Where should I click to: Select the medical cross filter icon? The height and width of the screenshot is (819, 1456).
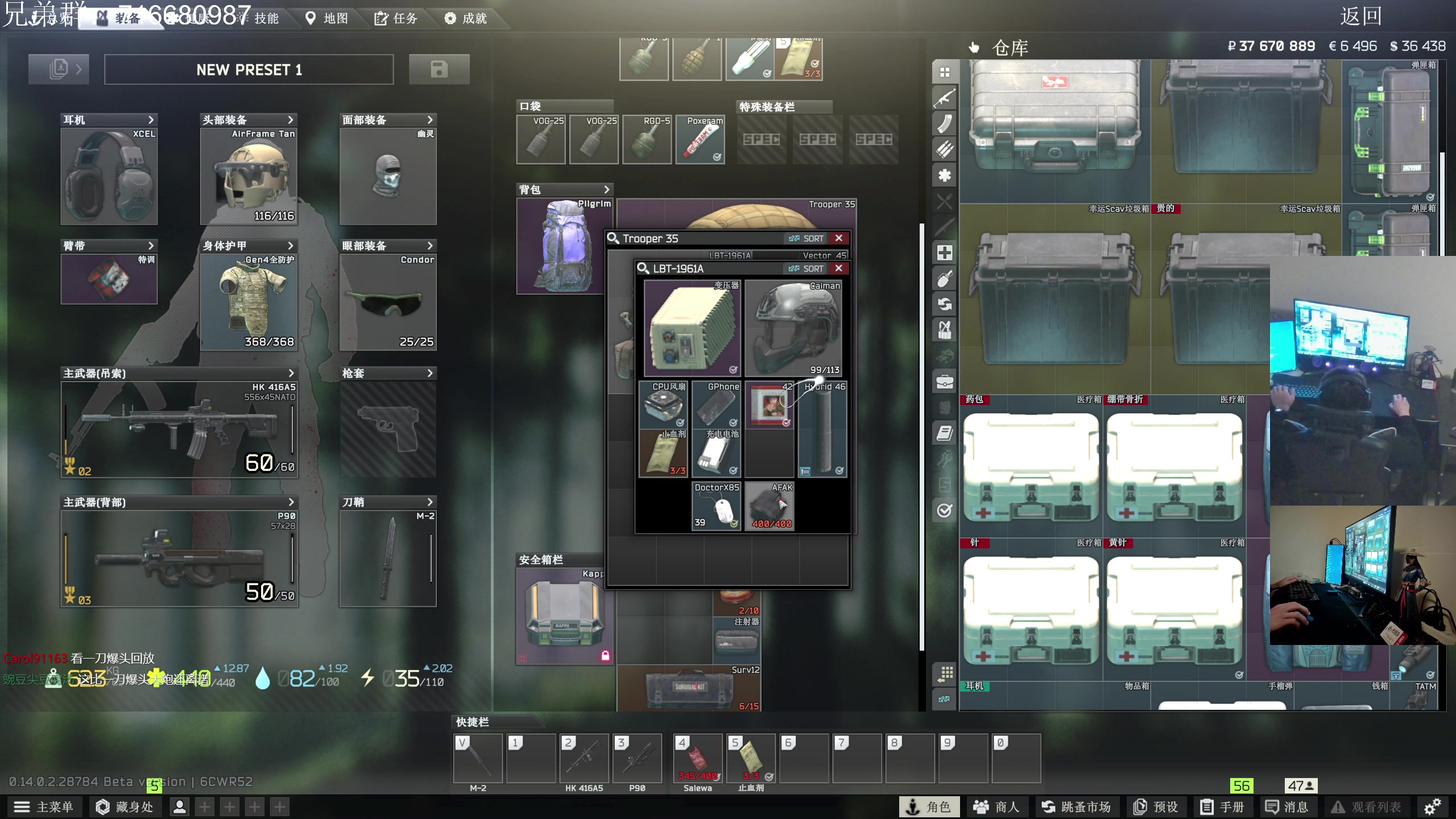tap(944, 253)
